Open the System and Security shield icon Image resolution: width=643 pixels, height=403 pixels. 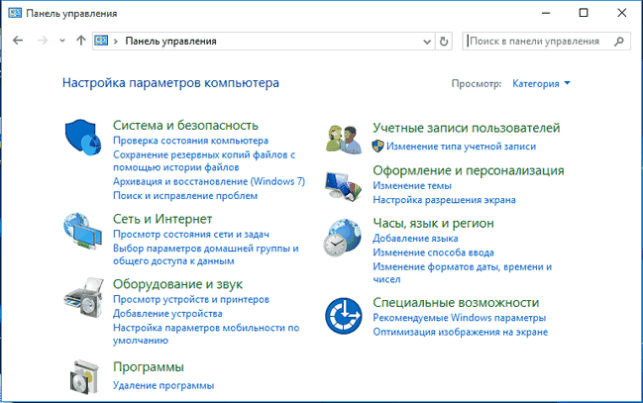coord(83,137)
